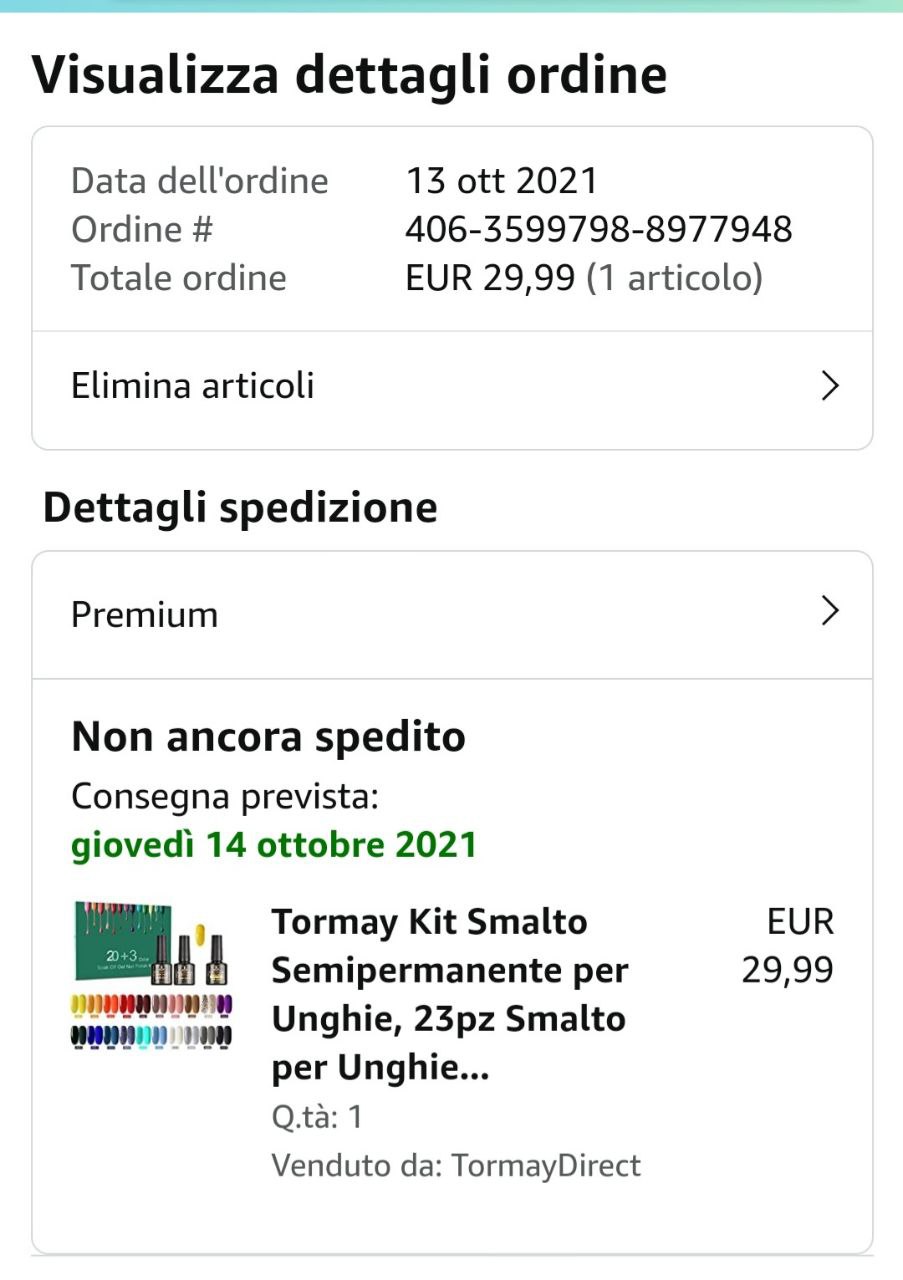Click the Visualizza dettagli ordine page title

click(349, 75)
